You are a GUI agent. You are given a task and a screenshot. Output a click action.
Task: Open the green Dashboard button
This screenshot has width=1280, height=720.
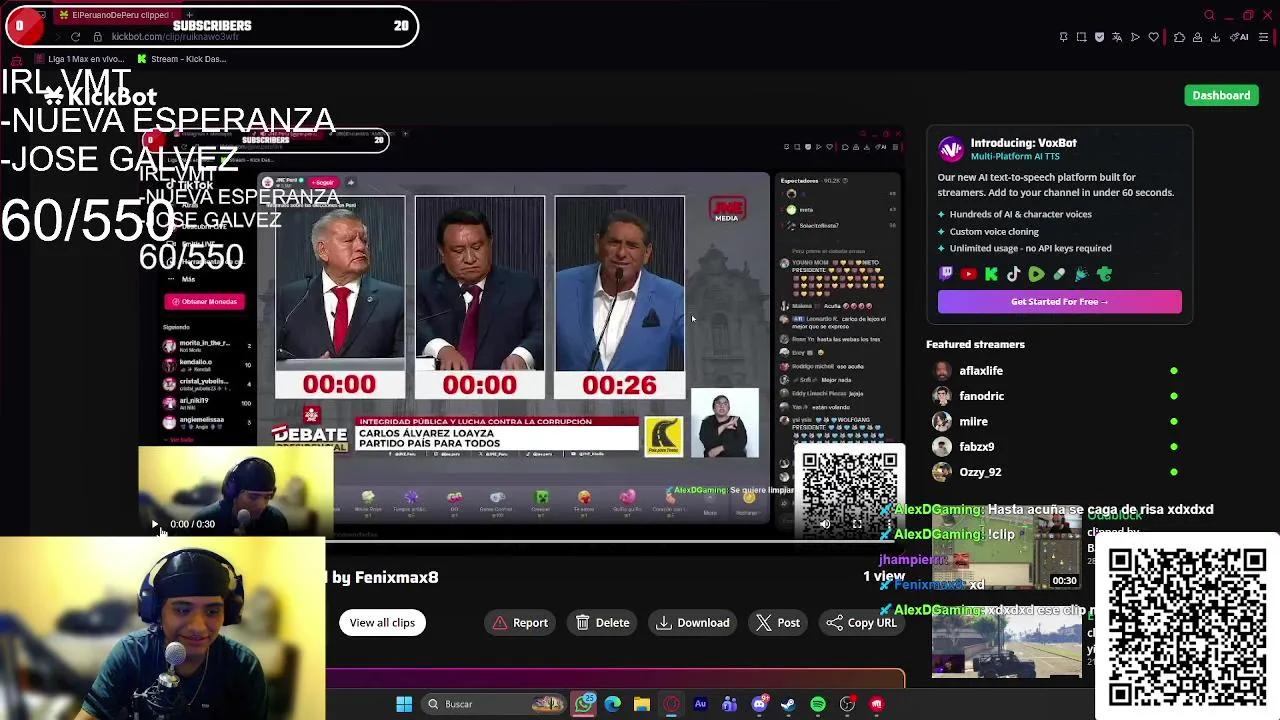(x=1221, y=95)
